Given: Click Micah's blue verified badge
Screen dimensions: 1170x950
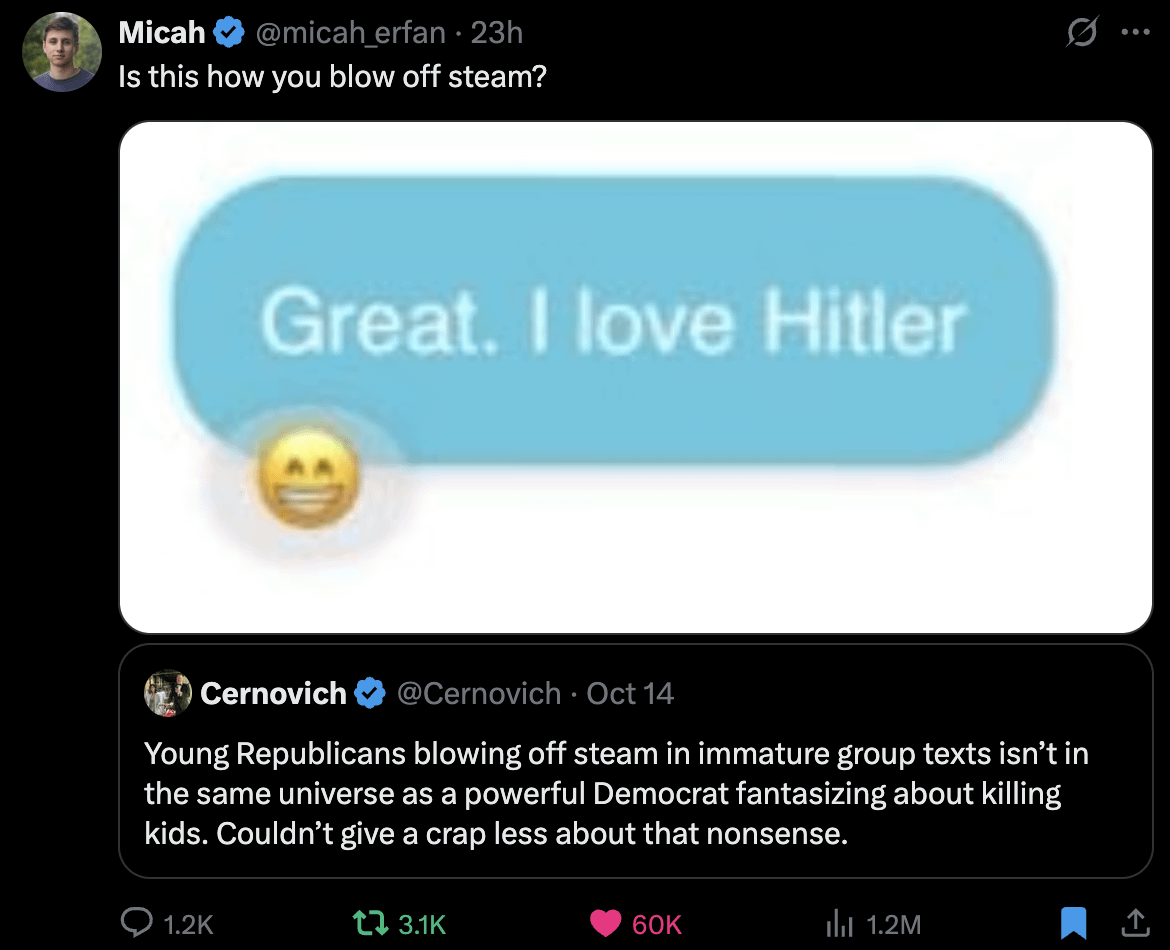Looking at the screenshot, I should tap(230, 33).
